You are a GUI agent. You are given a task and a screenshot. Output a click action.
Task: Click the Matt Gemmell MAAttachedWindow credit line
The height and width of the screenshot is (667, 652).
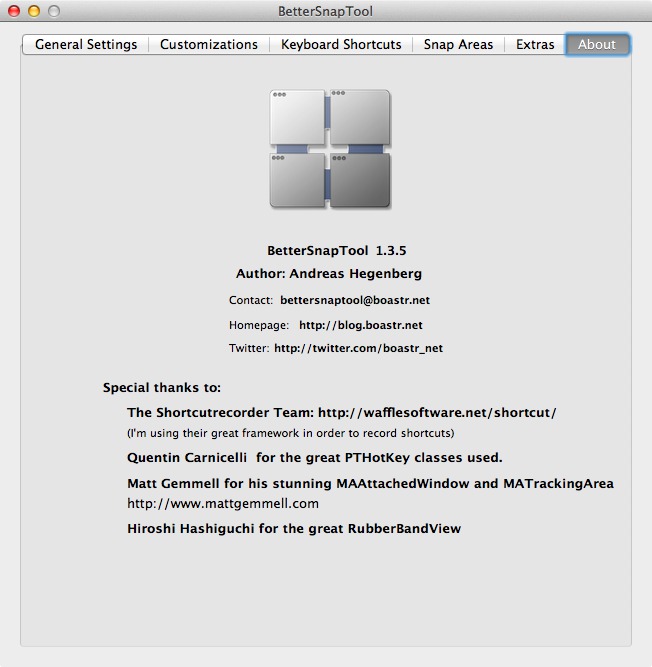point(370,484)
